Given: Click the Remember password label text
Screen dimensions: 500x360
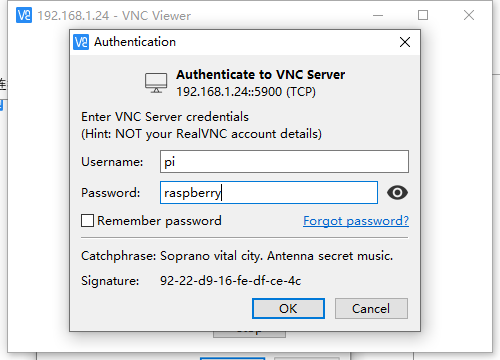Looking at the screenshot, I should (x=159, y=221).
